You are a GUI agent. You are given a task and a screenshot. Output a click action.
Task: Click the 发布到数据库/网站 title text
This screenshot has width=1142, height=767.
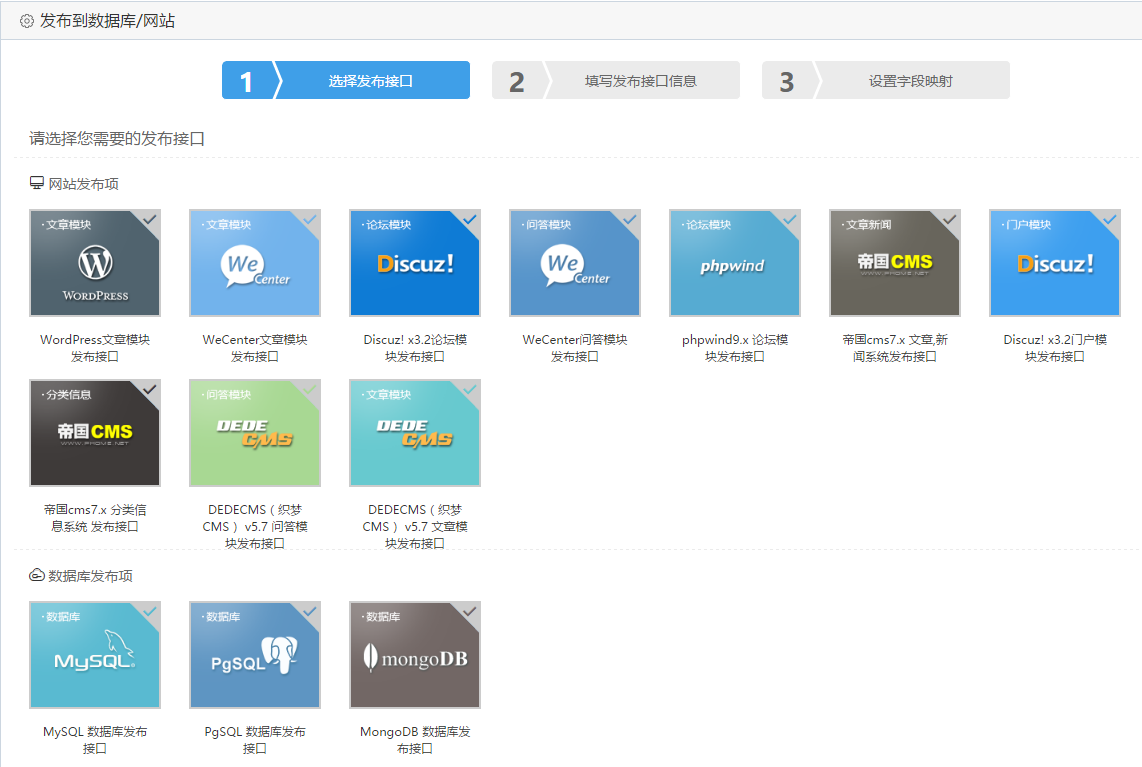click(107, 21)
